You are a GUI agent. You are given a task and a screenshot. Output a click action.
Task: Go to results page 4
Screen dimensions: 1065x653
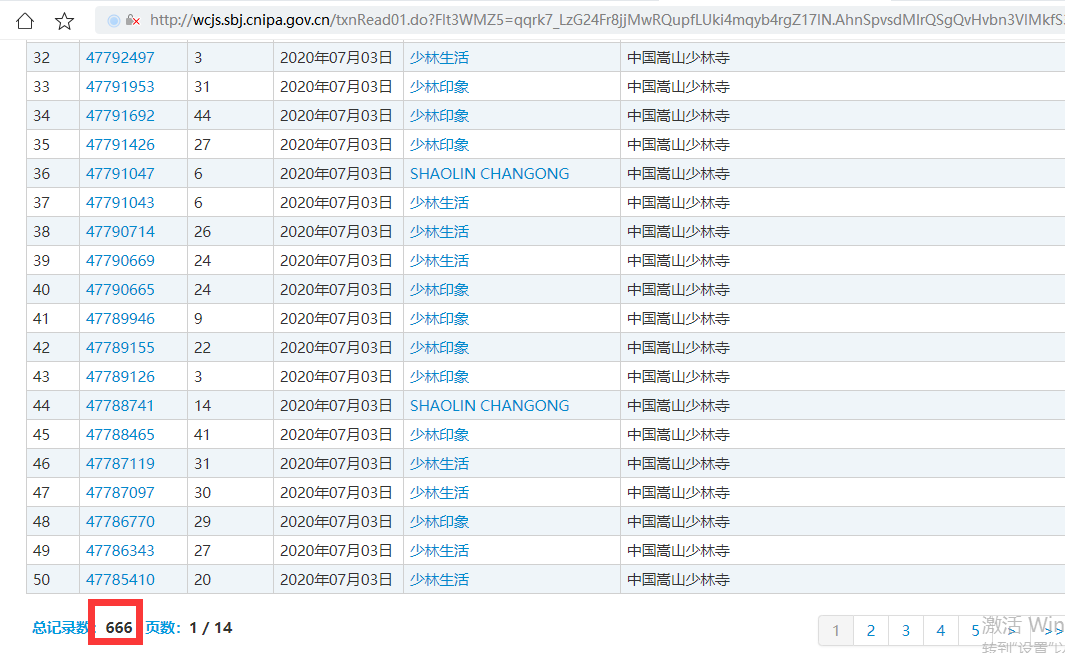click(x=940, y=630)
